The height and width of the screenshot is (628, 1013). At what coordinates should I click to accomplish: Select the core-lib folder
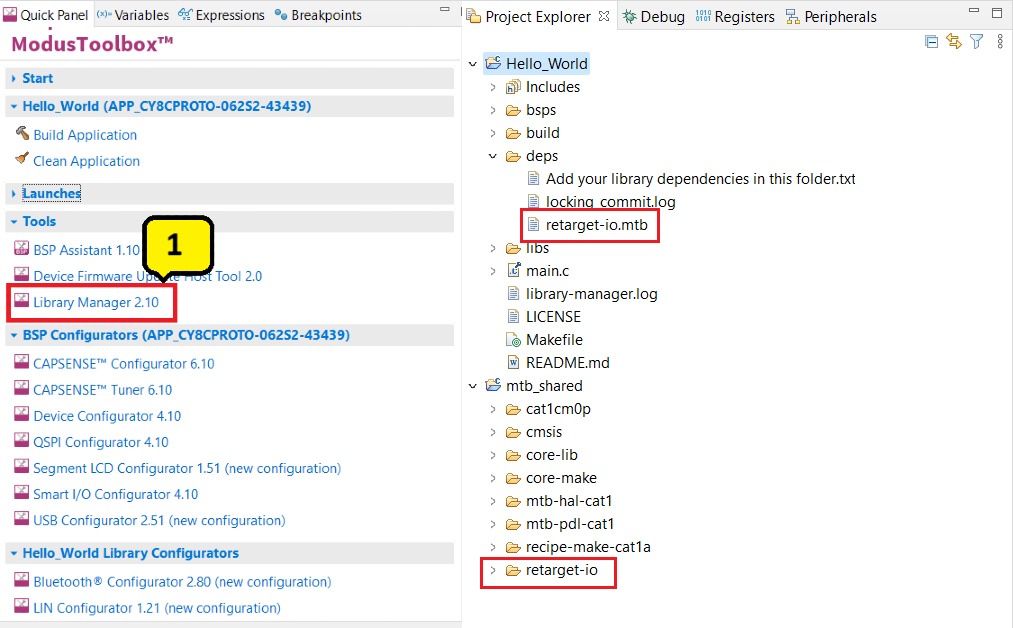[x=552, y=455]
